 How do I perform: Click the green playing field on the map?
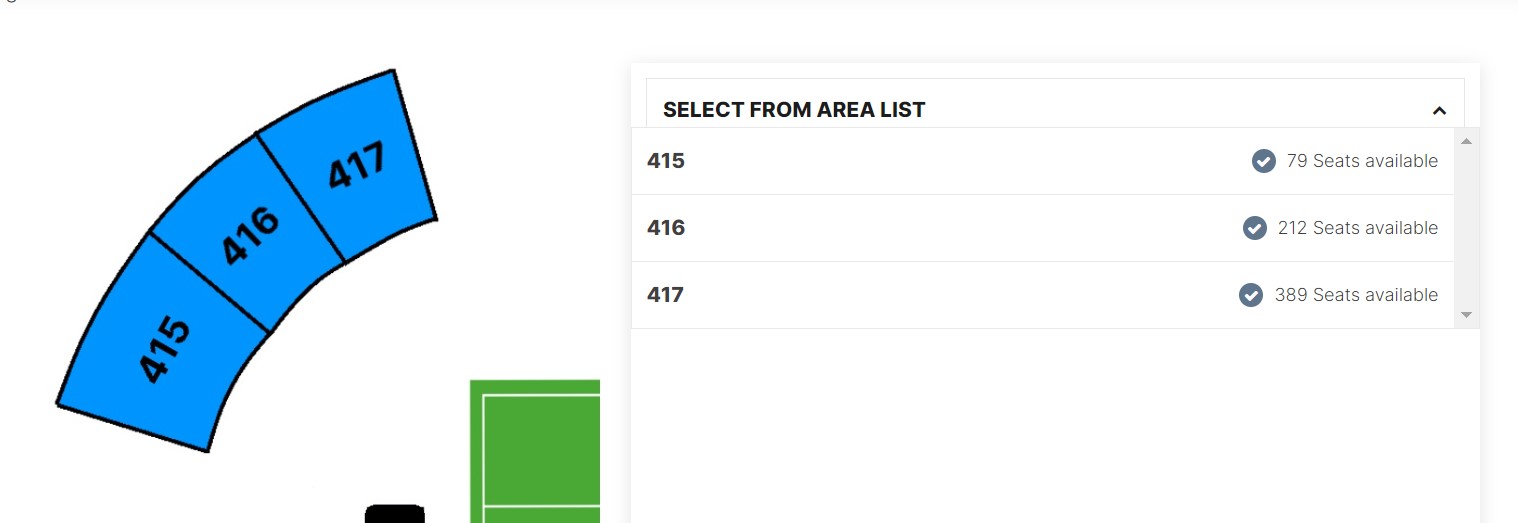(535, 451)
